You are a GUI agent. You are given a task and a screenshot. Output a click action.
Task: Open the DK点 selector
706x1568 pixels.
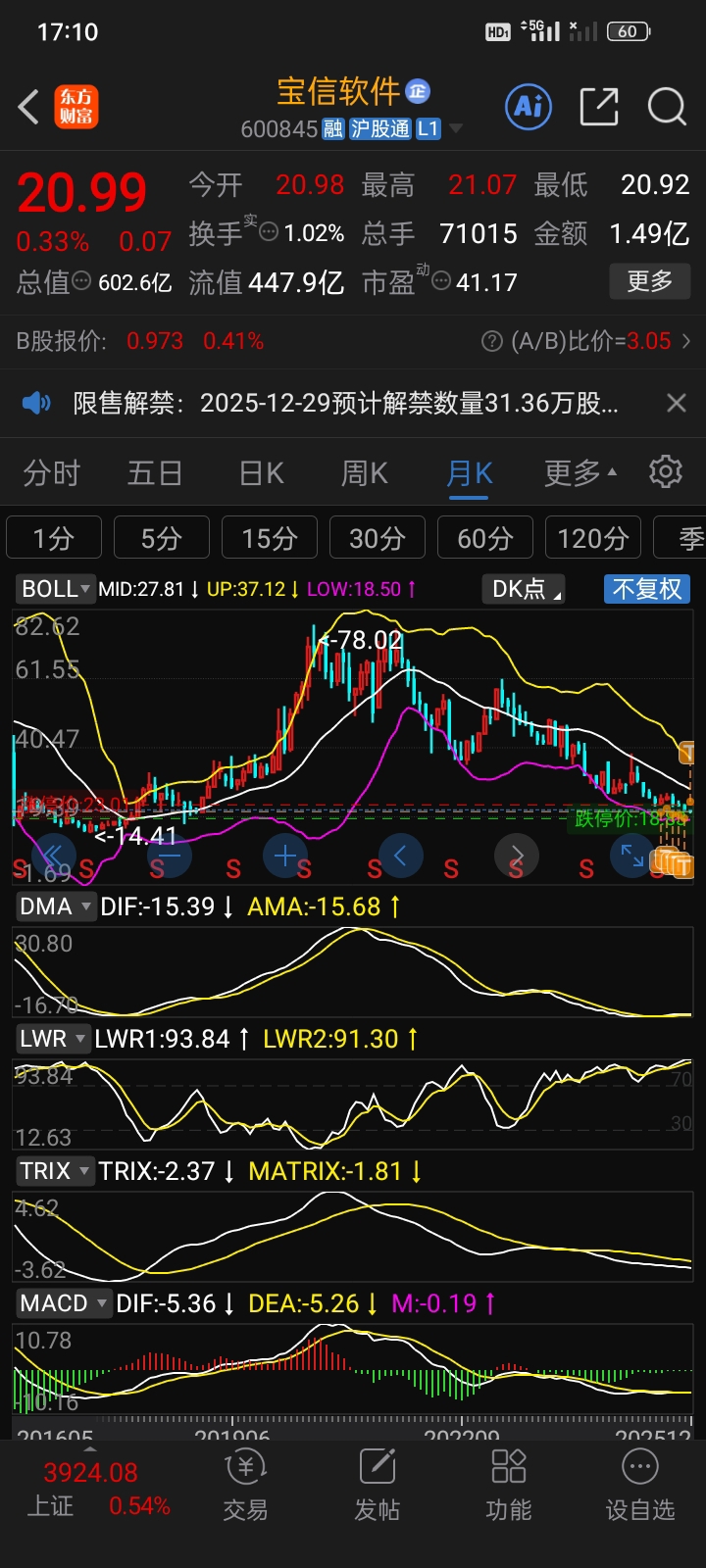523,589
